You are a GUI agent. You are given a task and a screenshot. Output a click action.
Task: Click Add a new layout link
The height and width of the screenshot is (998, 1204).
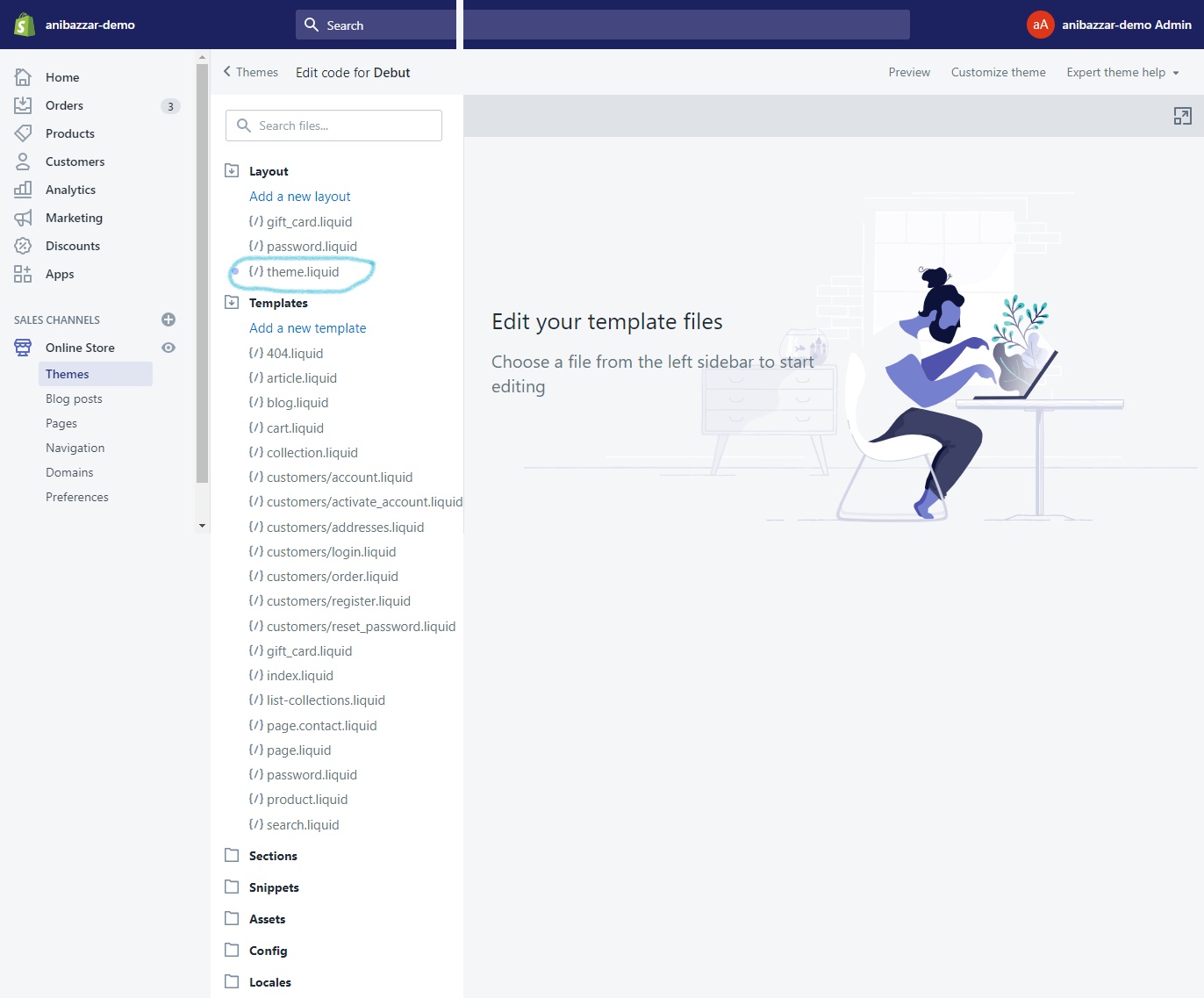click(299, 197)
